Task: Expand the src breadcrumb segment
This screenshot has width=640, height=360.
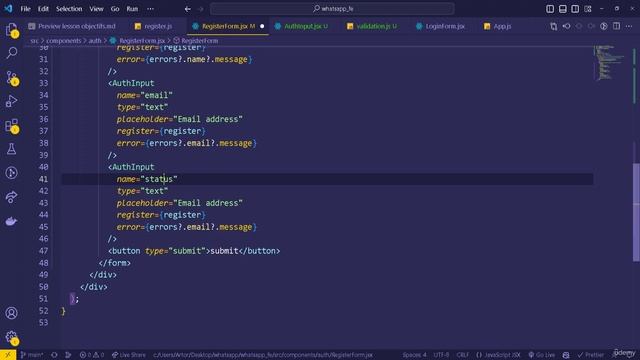Action: tap(34, 41)
